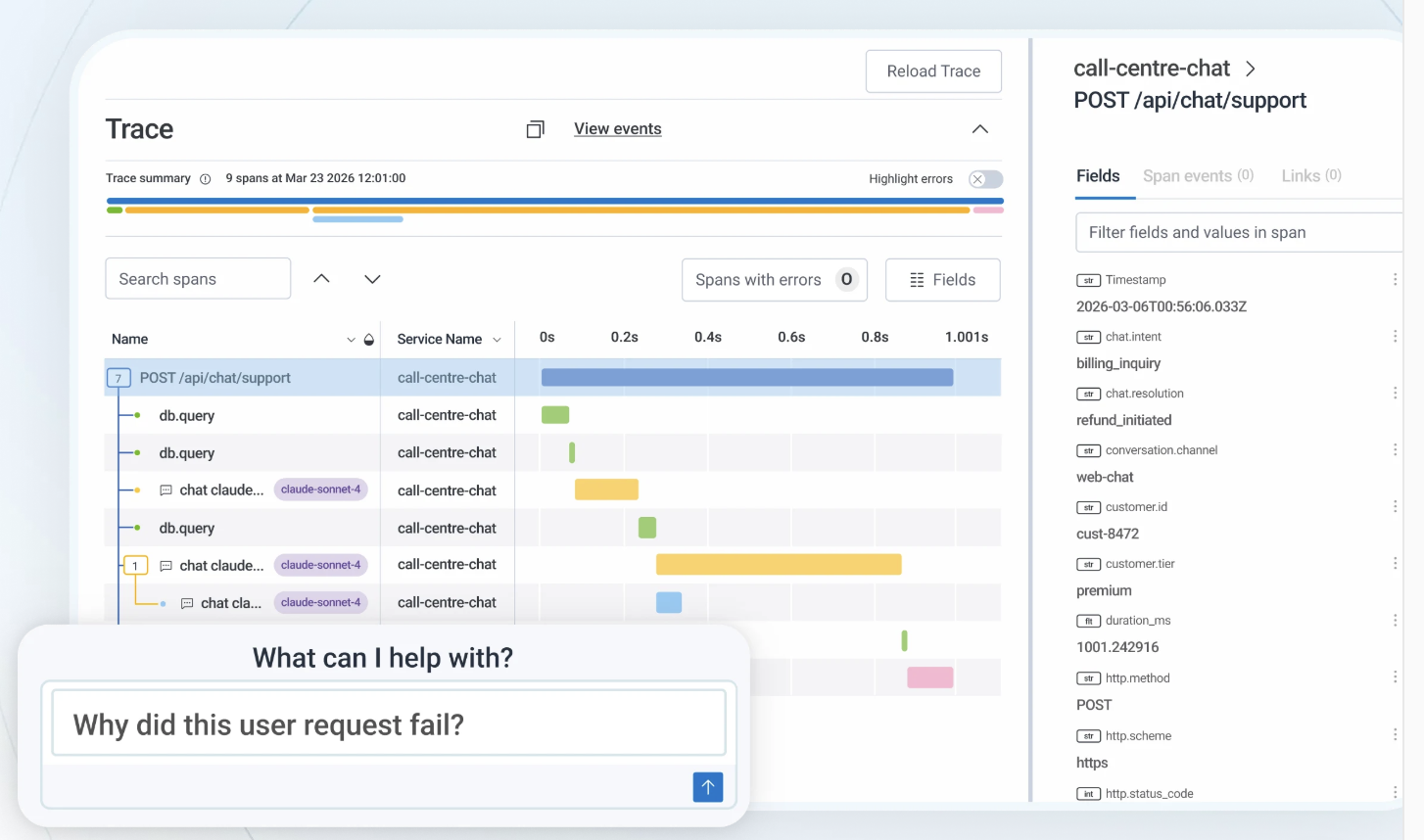Jump to previous span match arrow

coord(321,279)
